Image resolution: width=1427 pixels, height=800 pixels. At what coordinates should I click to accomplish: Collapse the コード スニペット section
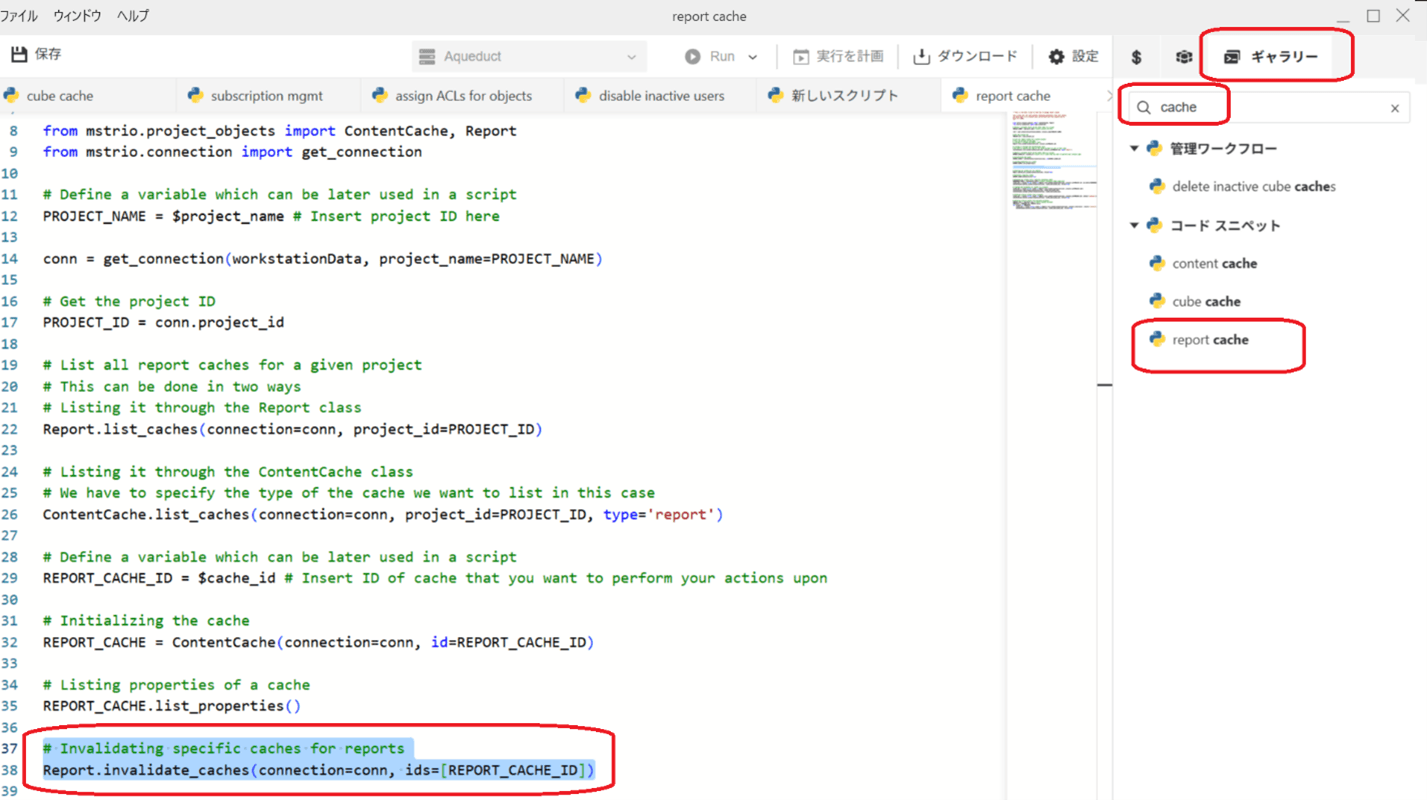(x=1134, y=226)
